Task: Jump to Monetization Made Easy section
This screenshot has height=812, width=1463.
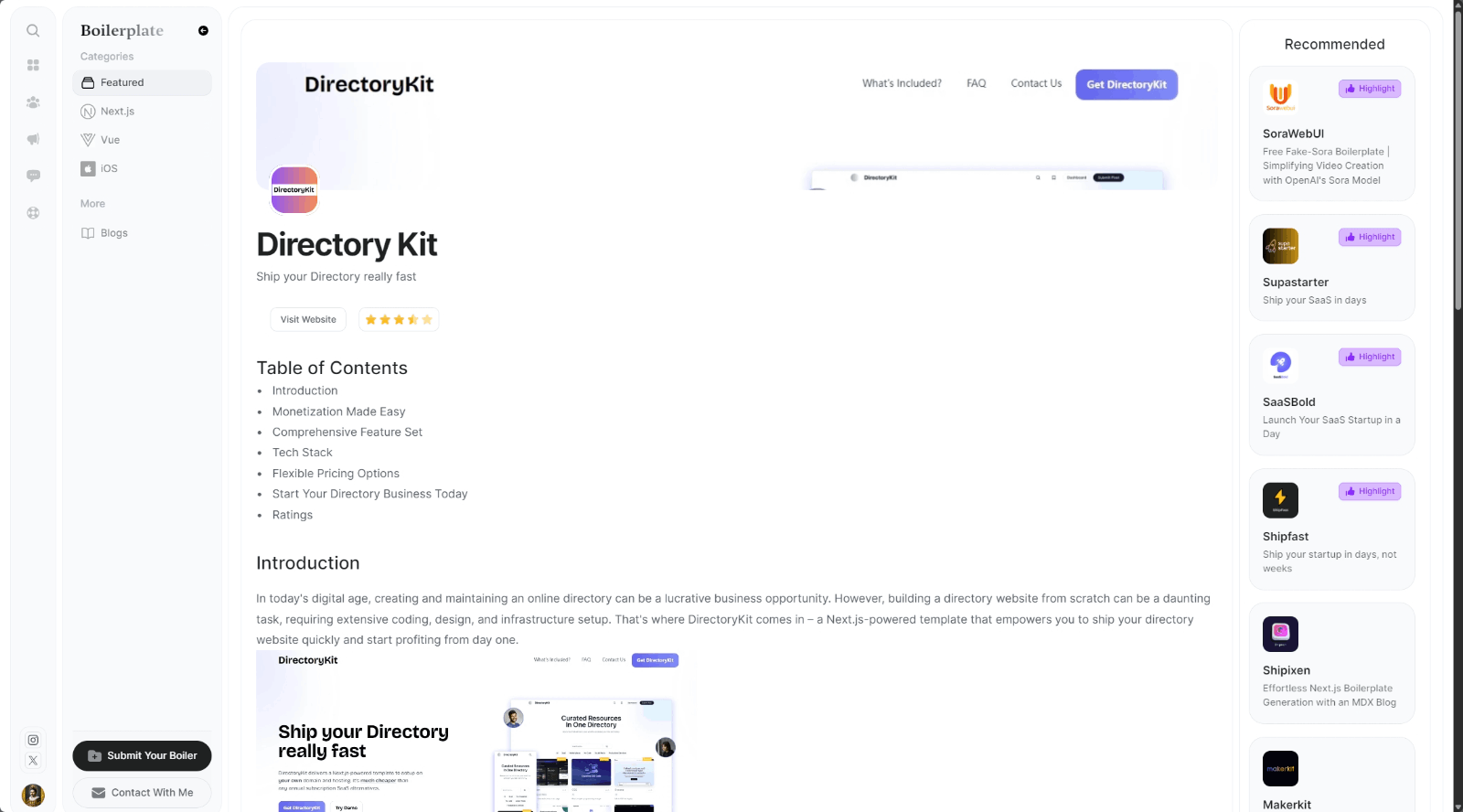Action: point(338,411)
